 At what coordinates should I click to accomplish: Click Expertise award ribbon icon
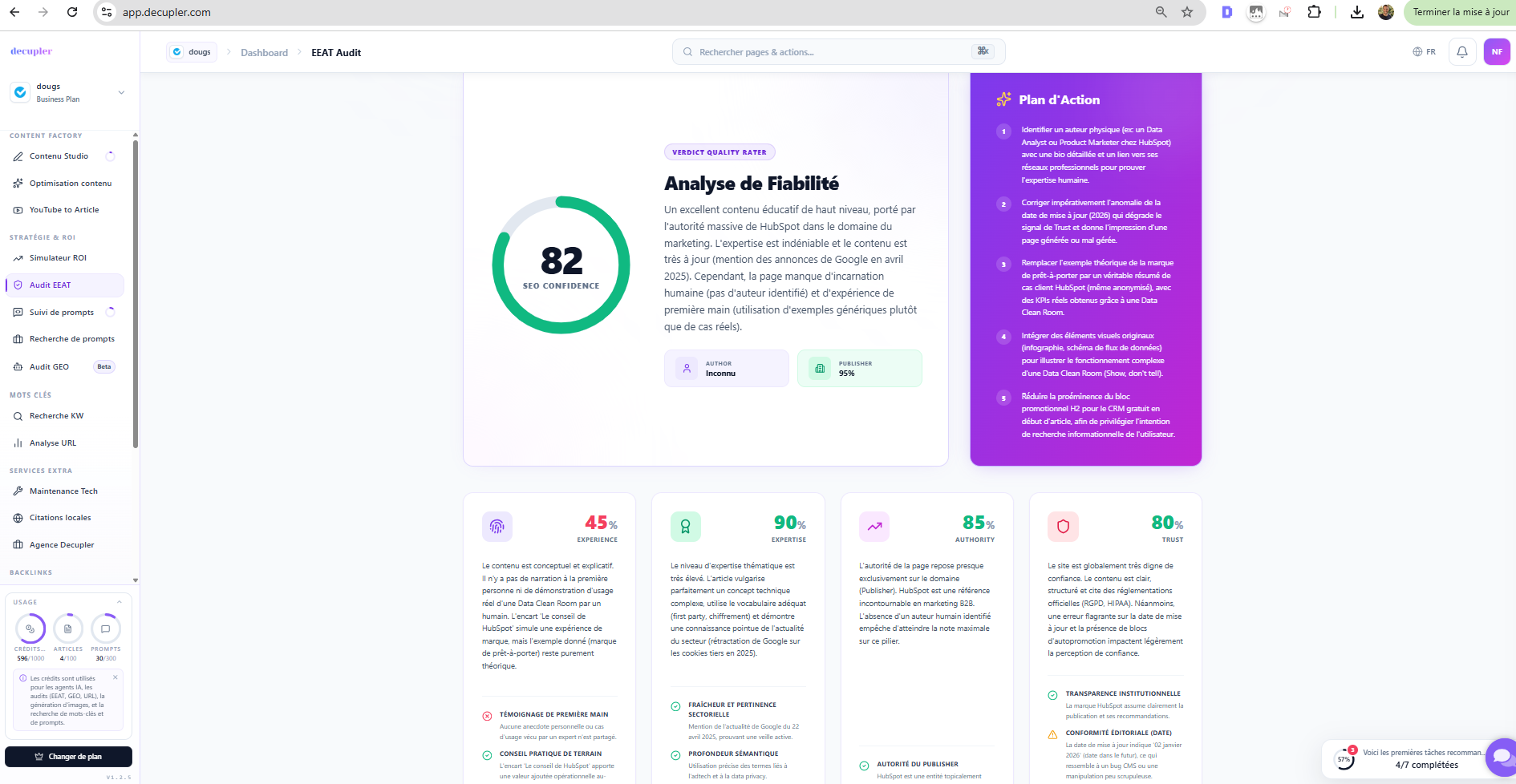pos(686,527)
